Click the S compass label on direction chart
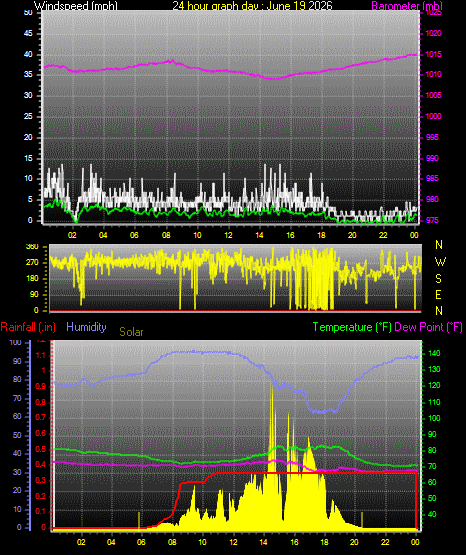Viewport: 466px width, 555px height. pyautogui.click(x=438, y=279)
